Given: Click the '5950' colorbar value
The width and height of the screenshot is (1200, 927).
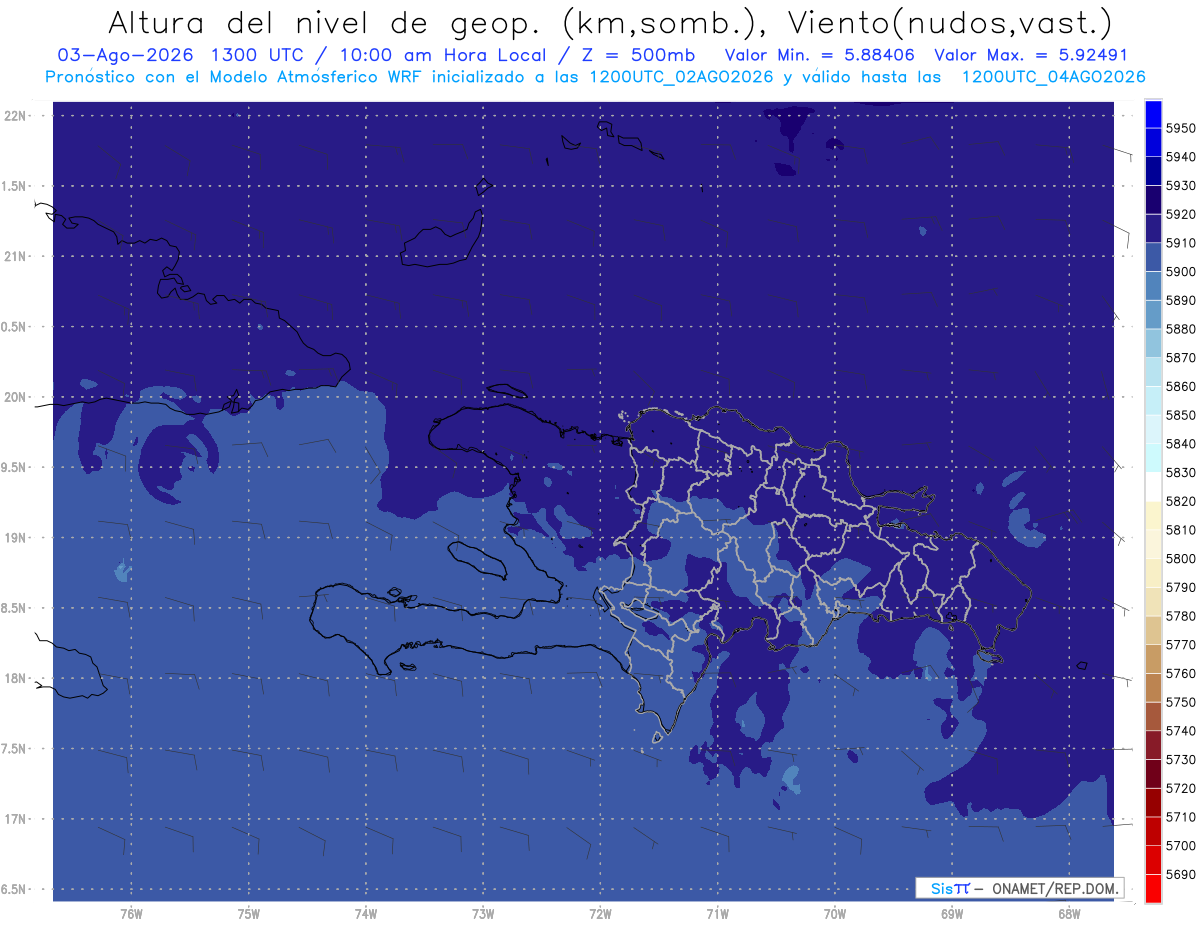Looking at the screenshot, I should tap(1180, 128).
